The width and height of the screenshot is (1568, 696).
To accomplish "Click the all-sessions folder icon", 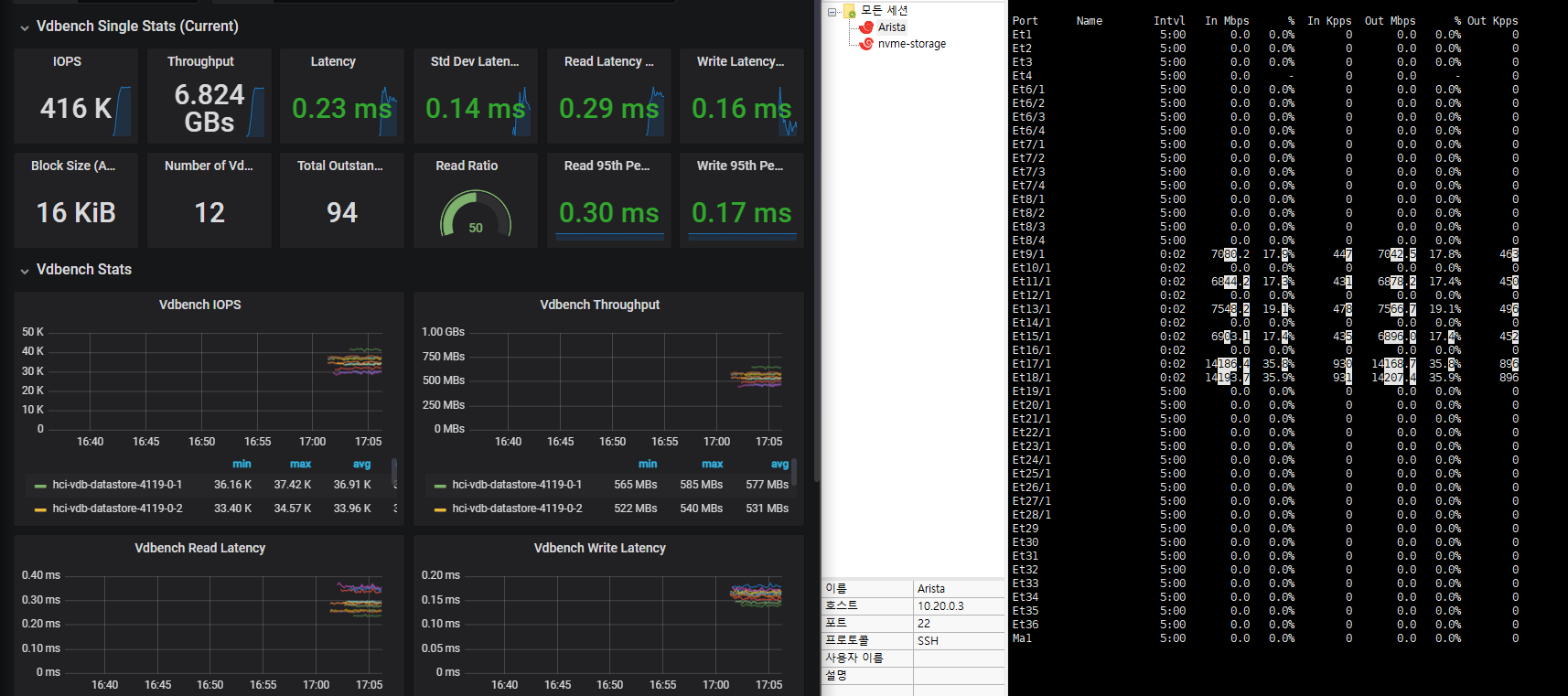I will click(849, 11).
